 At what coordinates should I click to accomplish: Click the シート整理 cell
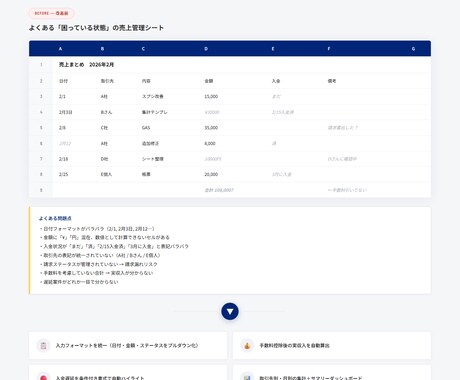pyautogui.click(x=153, y=159)
